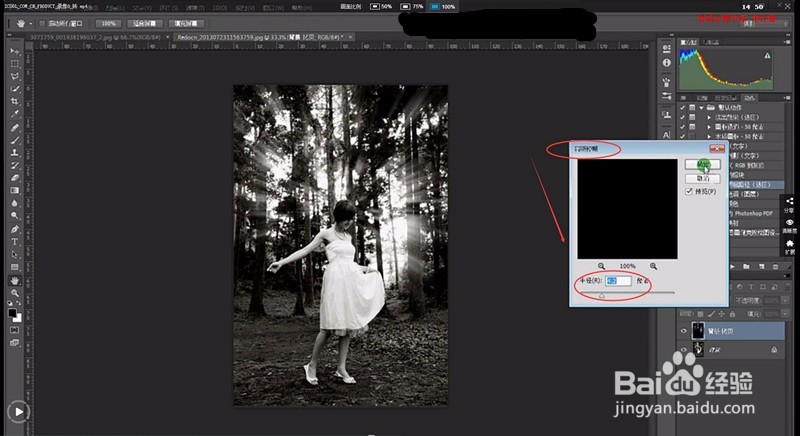Change screen mode via toolbox icon

click(x=15, y=343)
